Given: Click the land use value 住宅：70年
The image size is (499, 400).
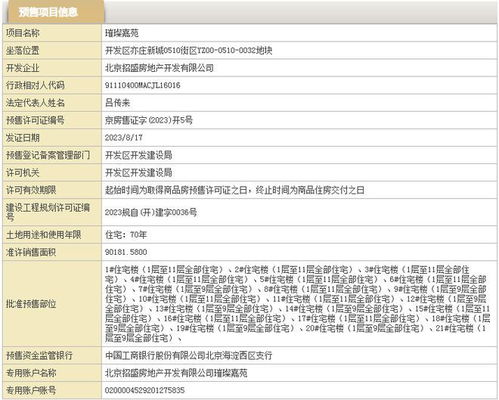Looking at the screenshot, I should (x=126, y=235).
